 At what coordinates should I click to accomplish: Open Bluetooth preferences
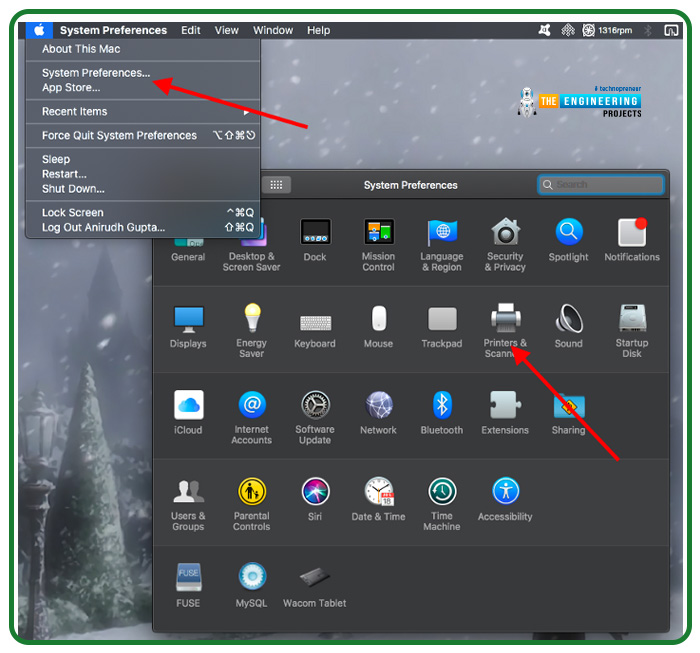pos(442,412)
